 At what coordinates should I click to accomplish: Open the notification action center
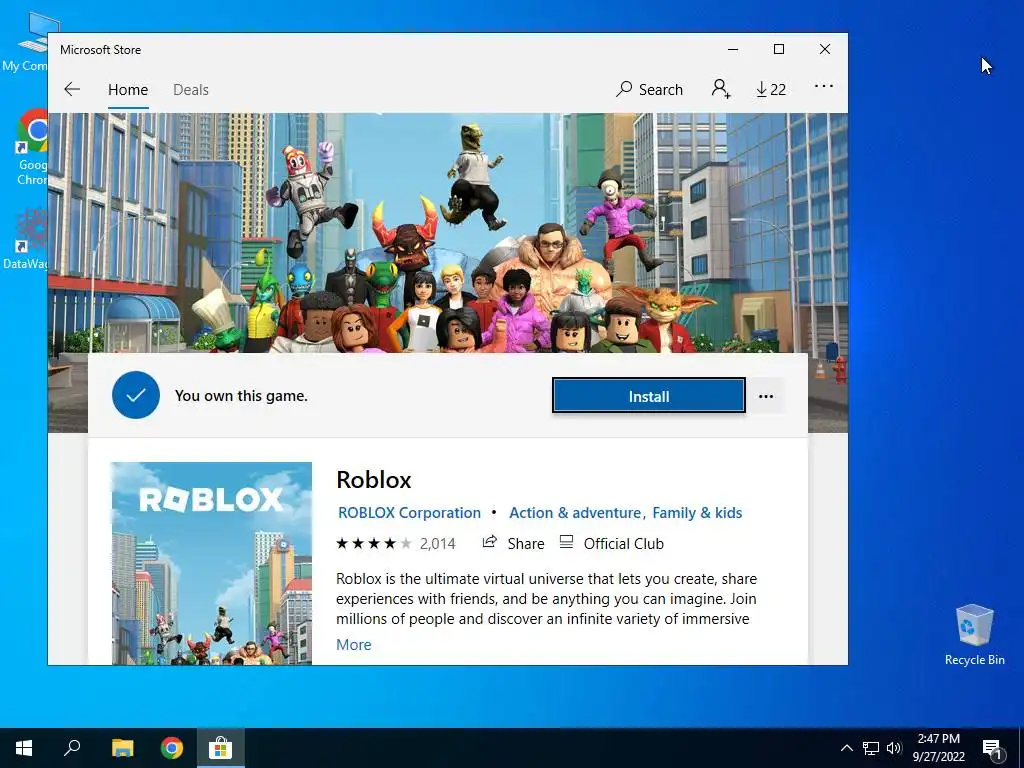(x=991, y=748)
